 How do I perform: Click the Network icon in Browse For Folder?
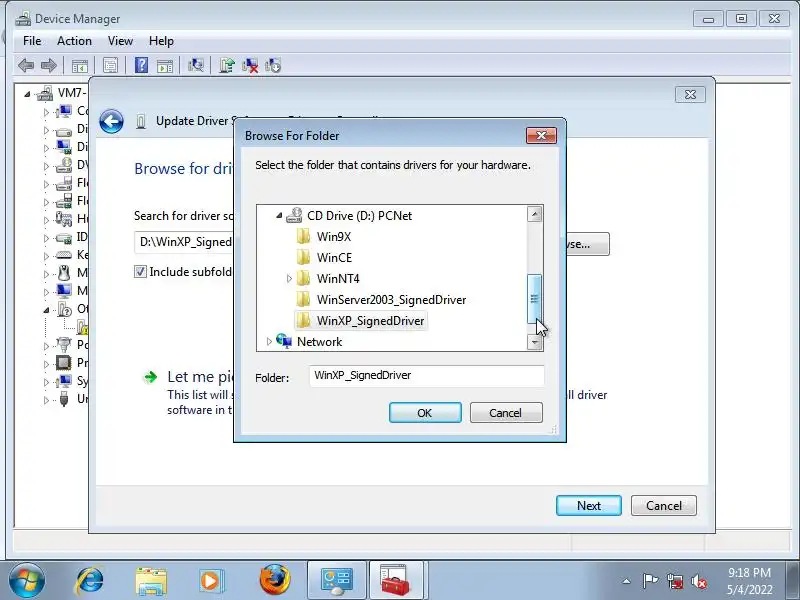(284, 341)
